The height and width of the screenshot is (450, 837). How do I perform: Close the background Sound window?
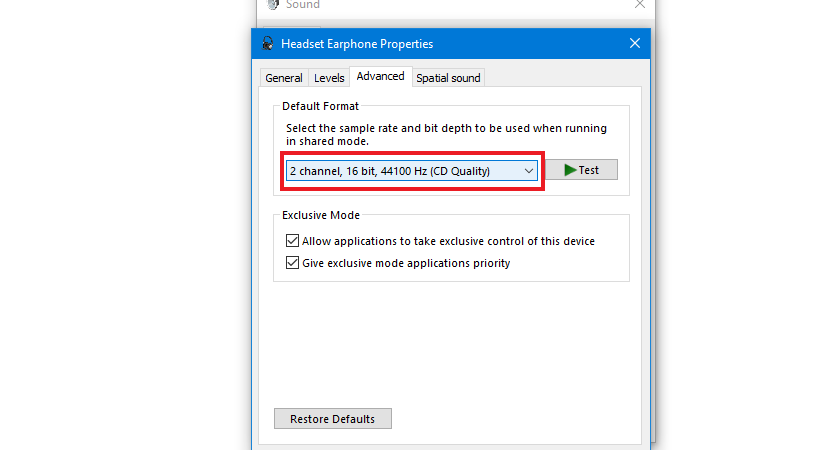[x=640, y=4]
